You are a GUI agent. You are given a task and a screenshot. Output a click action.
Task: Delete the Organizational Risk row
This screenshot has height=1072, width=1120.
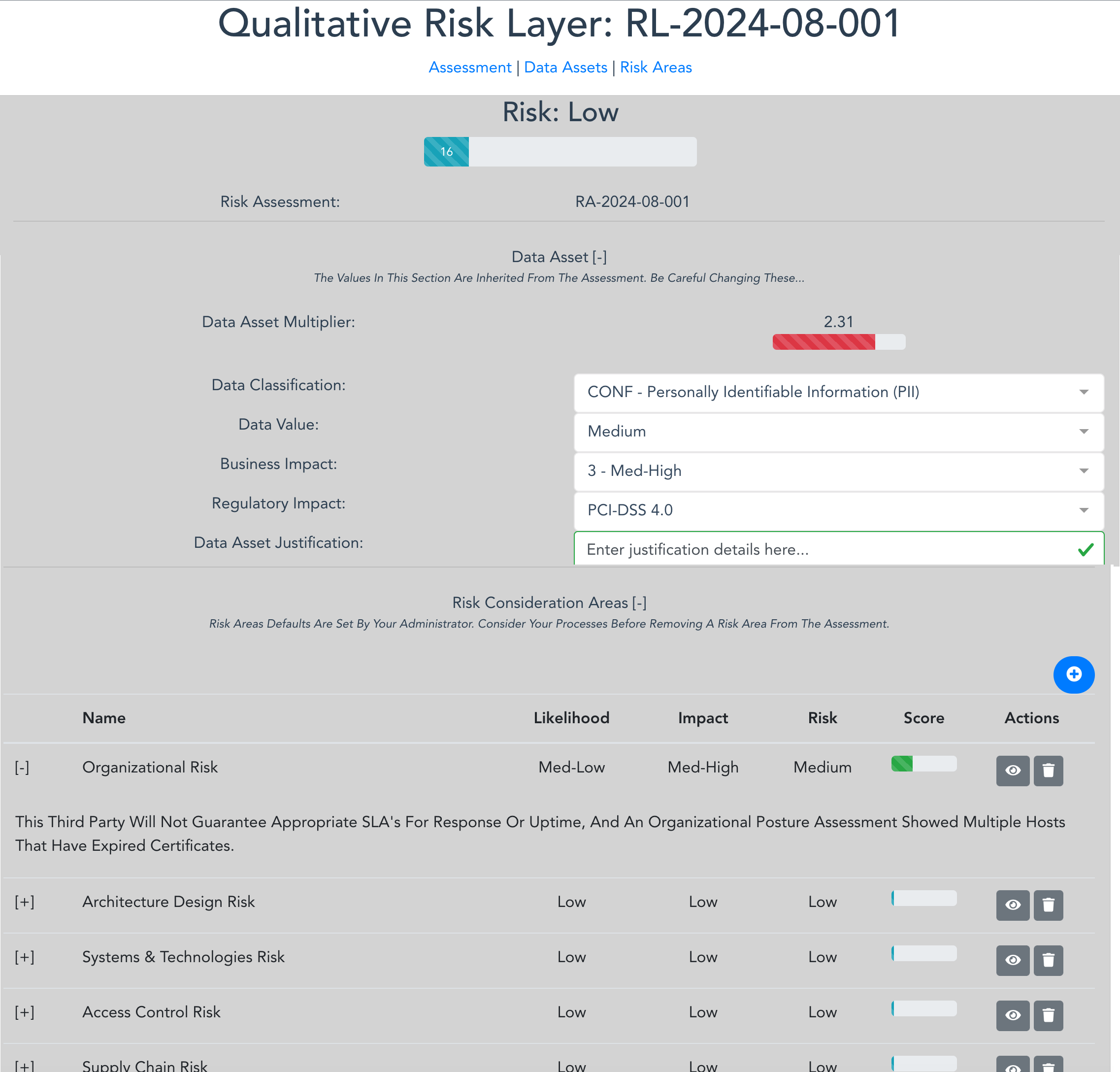(1048, 770)
